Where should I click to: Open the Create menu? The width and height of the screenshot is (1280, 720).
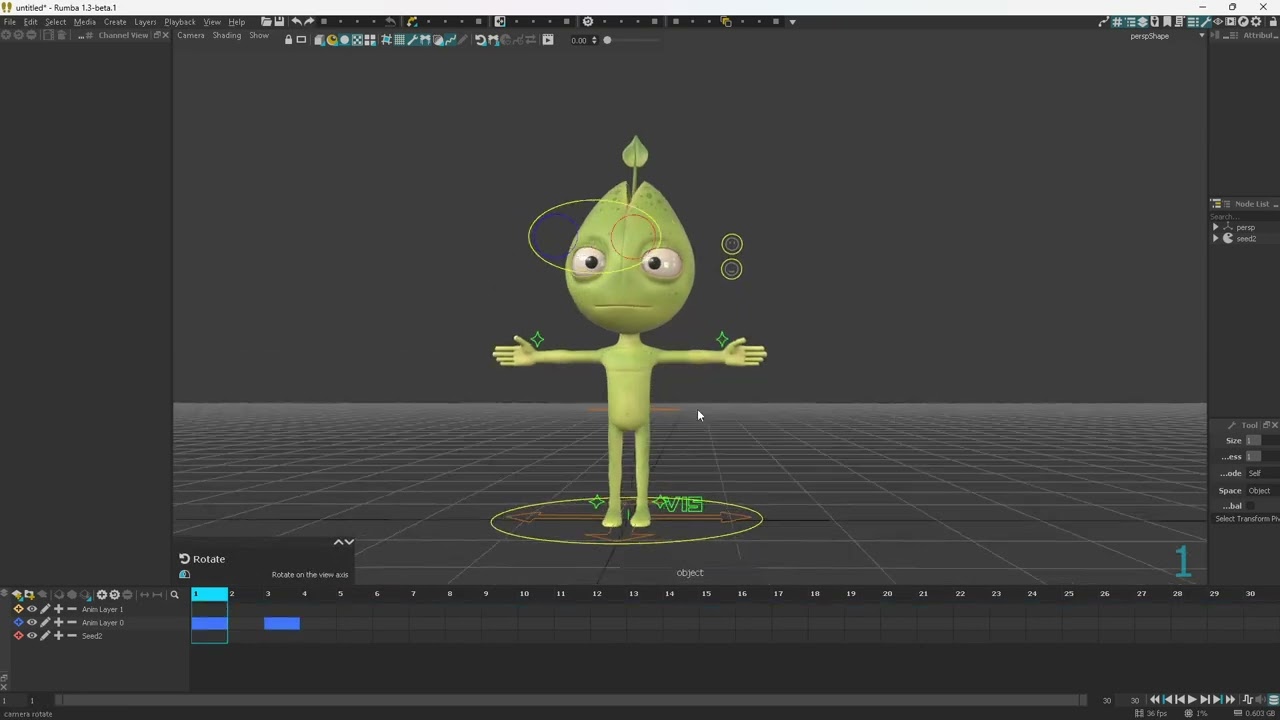point(115,22)
